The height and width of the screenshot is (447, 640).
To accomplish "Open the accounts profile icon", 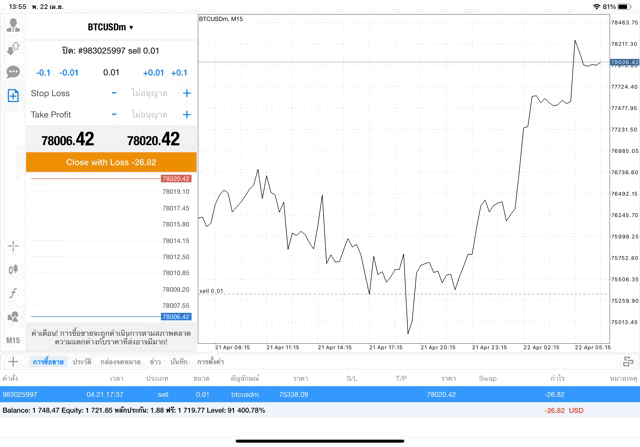I will point(13,26).
